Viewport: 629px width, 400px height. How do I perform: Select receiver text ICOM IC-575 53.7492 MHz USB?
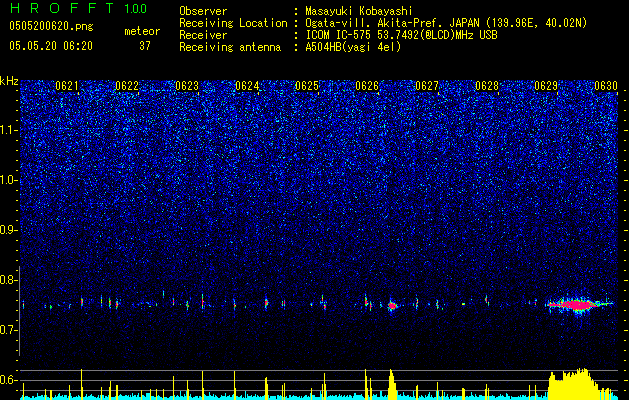[401, 35]
